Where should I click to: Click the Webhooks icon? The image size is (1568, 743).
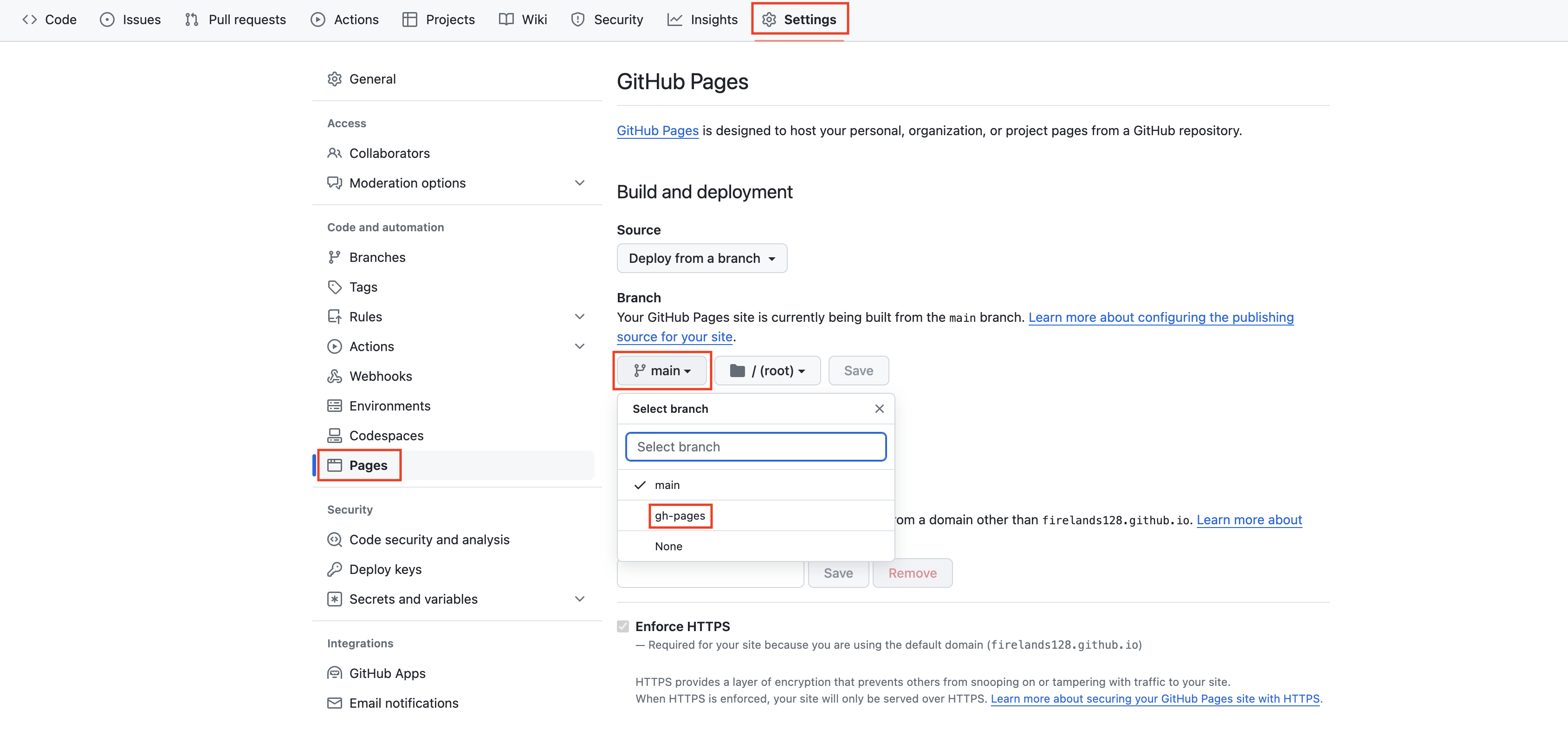pos(334,377)
